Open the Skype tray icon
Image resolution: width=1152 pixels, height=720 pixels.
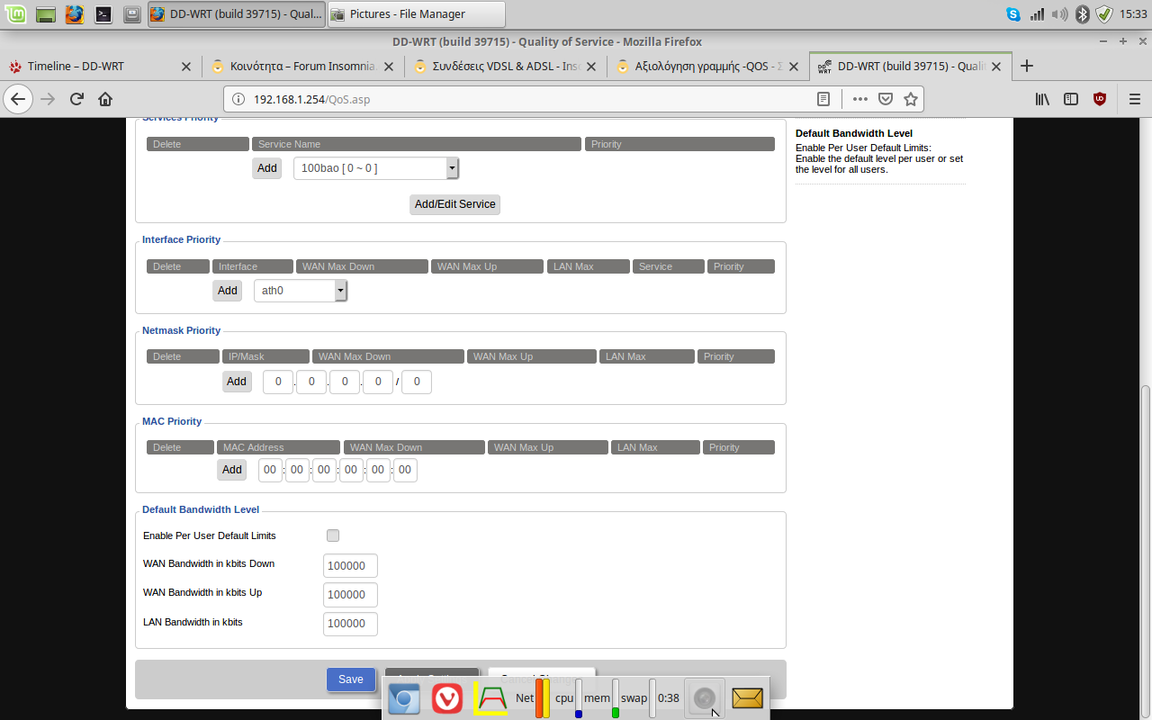[1013, 14]
